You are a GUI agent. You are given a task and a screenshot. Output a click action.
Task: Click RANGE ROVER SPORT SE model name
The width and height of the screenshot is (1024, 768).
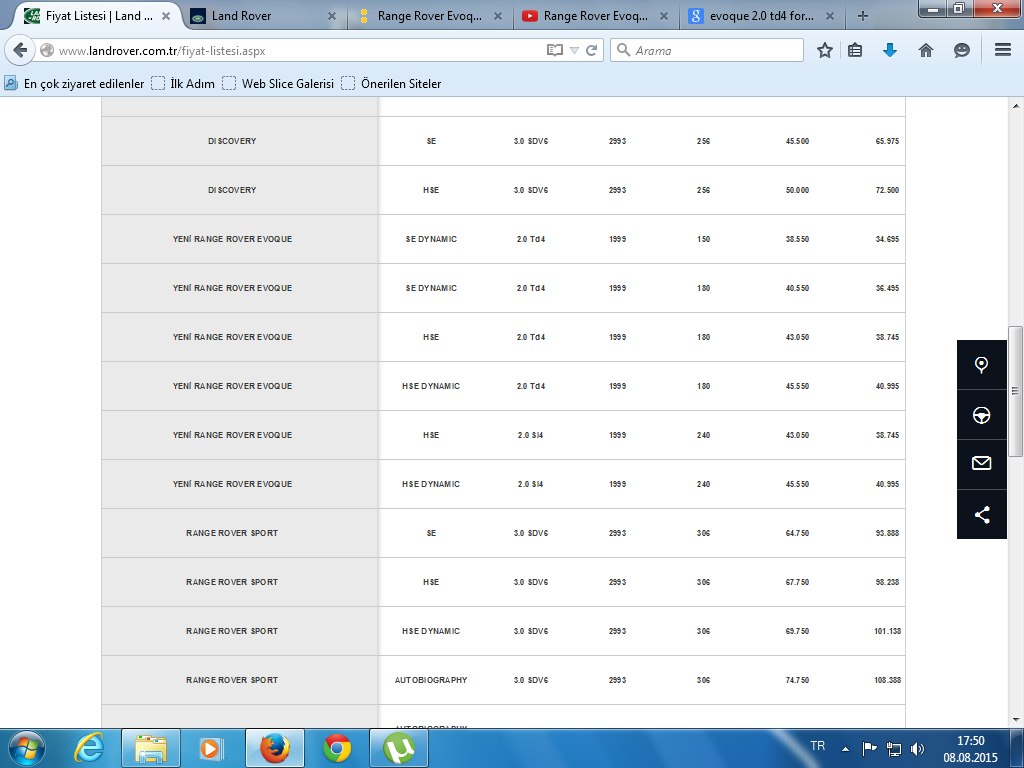click(232, 533)
